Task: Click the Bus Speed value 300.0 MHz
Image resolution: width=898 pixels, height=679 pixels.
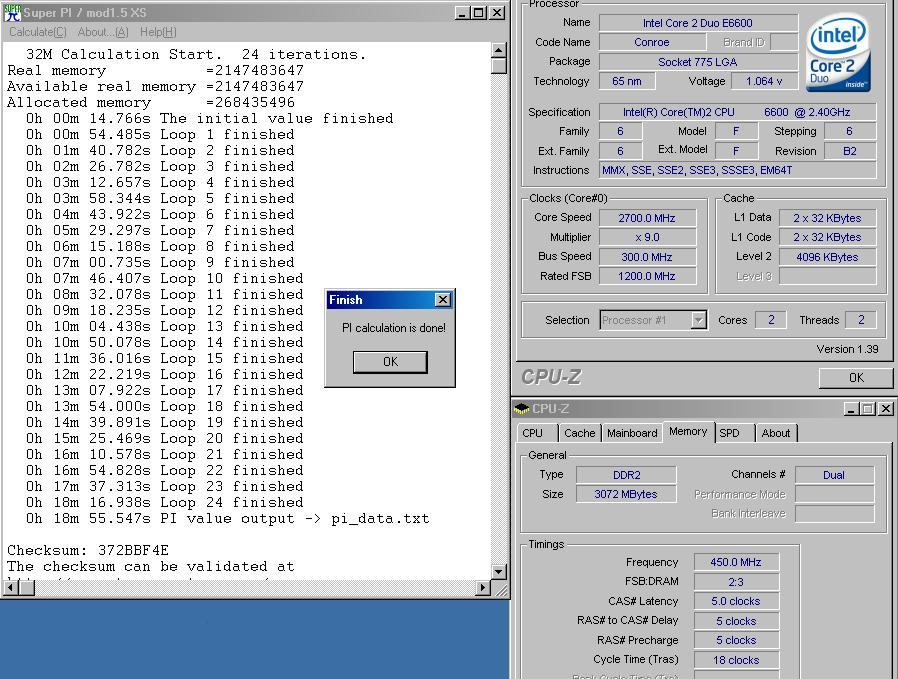Action: tap(647, 257)
